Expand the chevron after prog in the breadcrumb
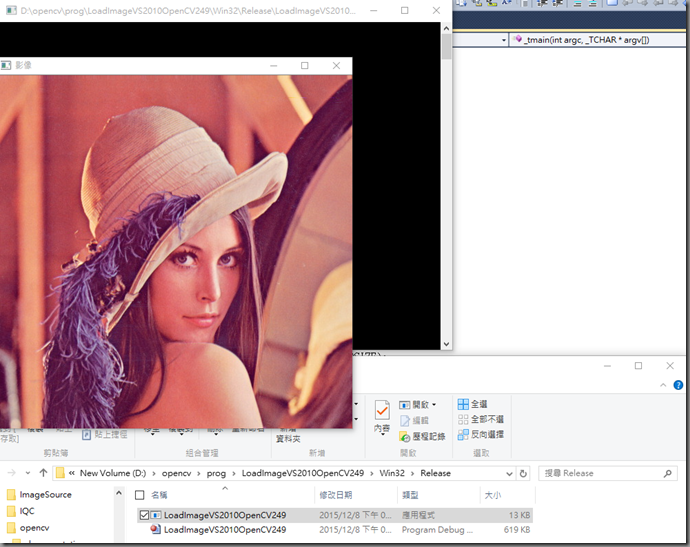 click(234, 474)
